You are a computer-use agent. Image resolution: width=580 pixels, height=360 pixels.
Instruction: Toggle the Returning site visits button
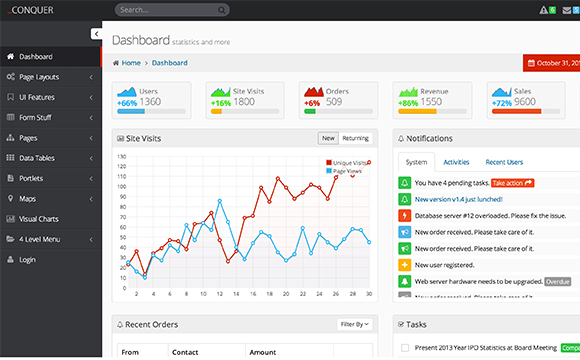click(355, 138)
